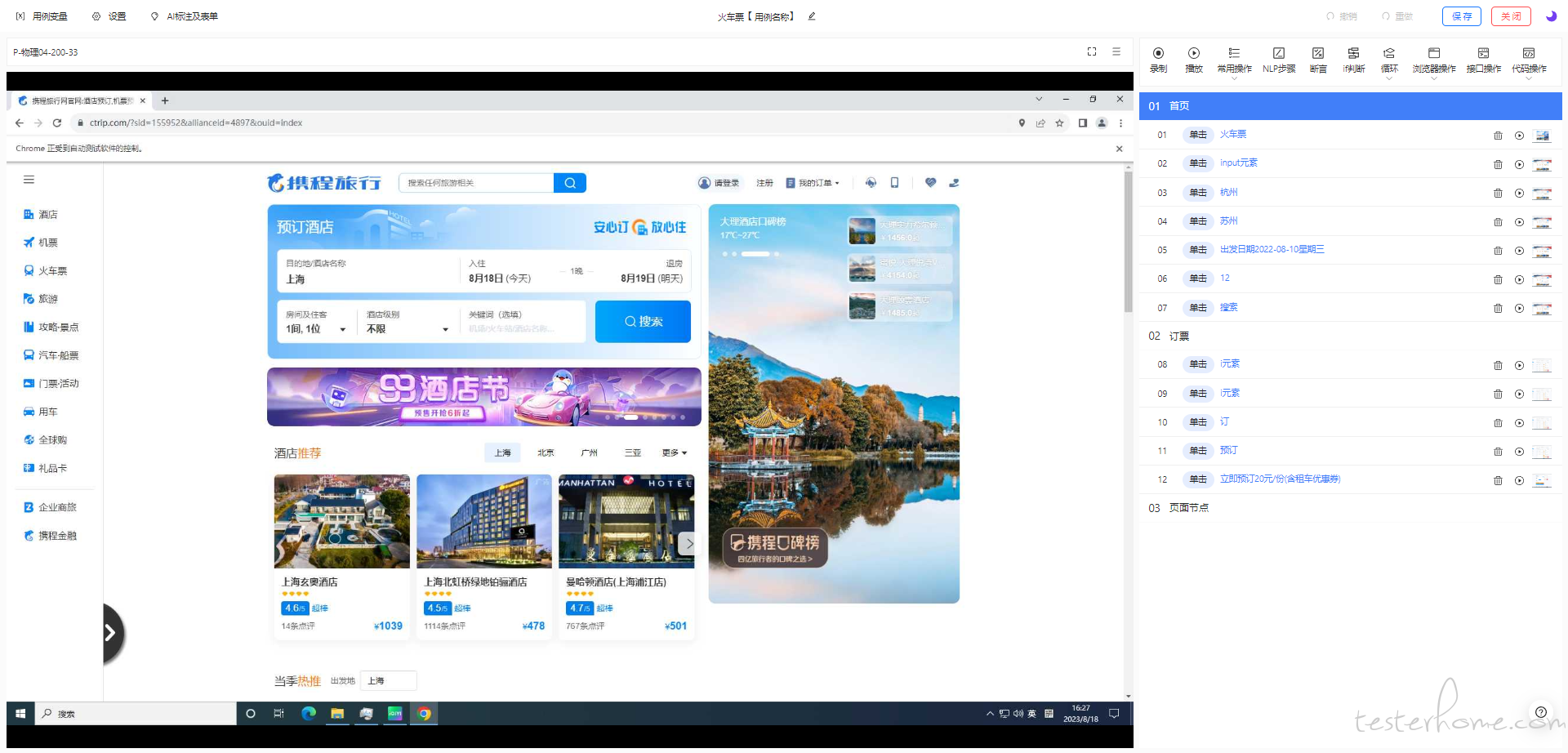Run step 07 搜索

1519,308
